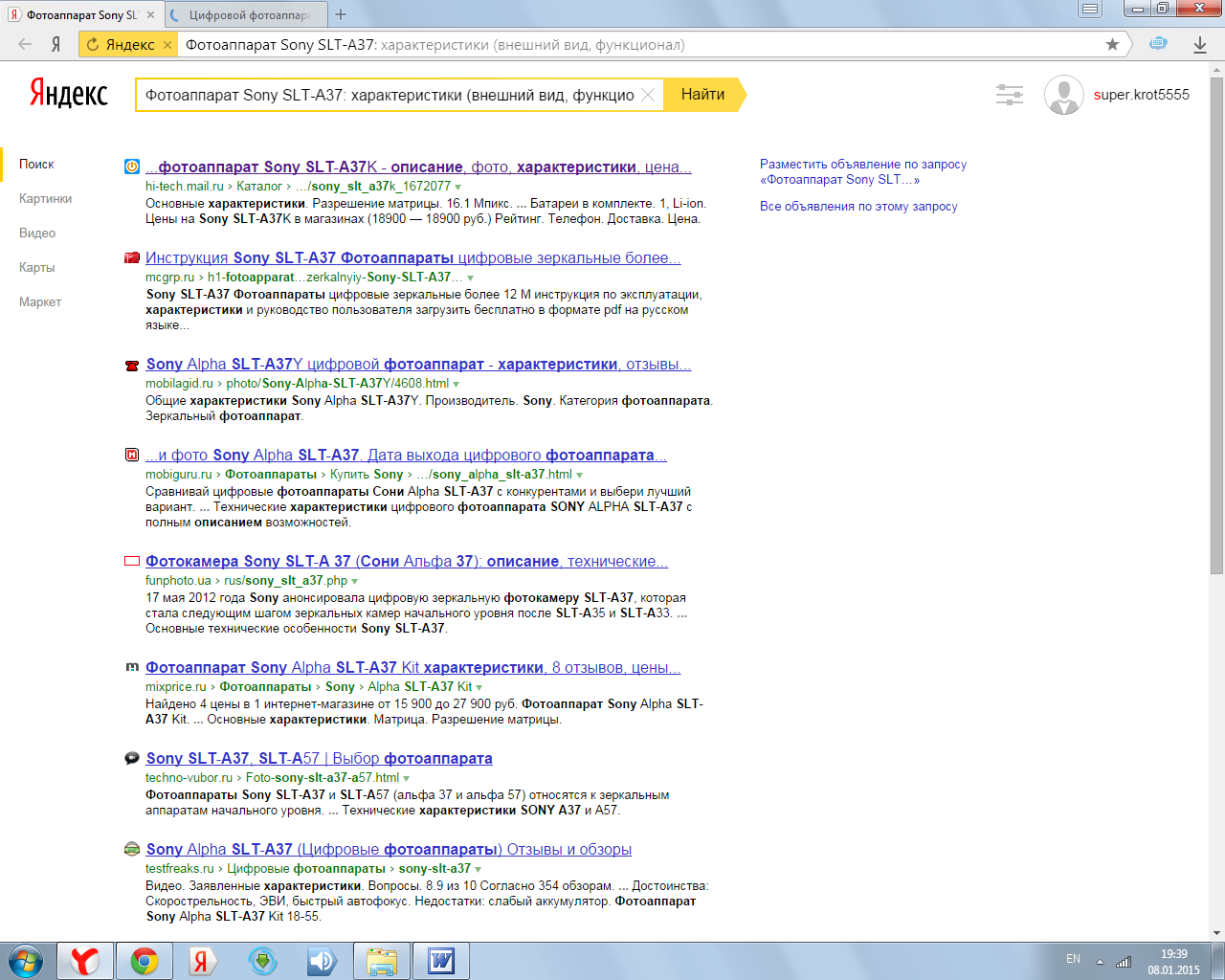The height and width of the screenshot is (980, 1225).
Task: Expand dropdown arrow for funphoto.ua result
Action: (355, 581)
